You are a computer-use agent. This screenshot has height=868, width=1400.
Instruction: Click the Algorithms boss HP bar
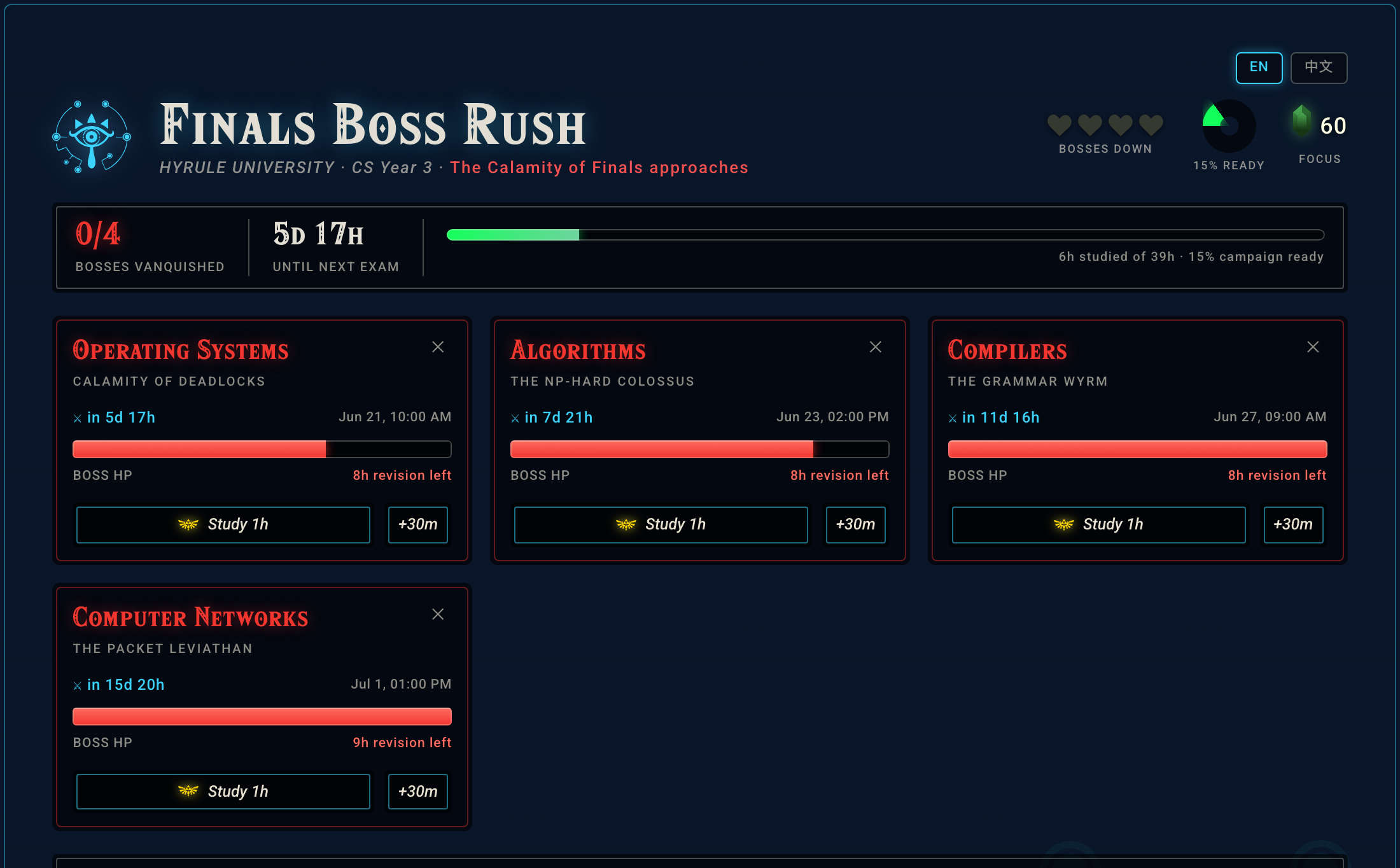point(700,449)
